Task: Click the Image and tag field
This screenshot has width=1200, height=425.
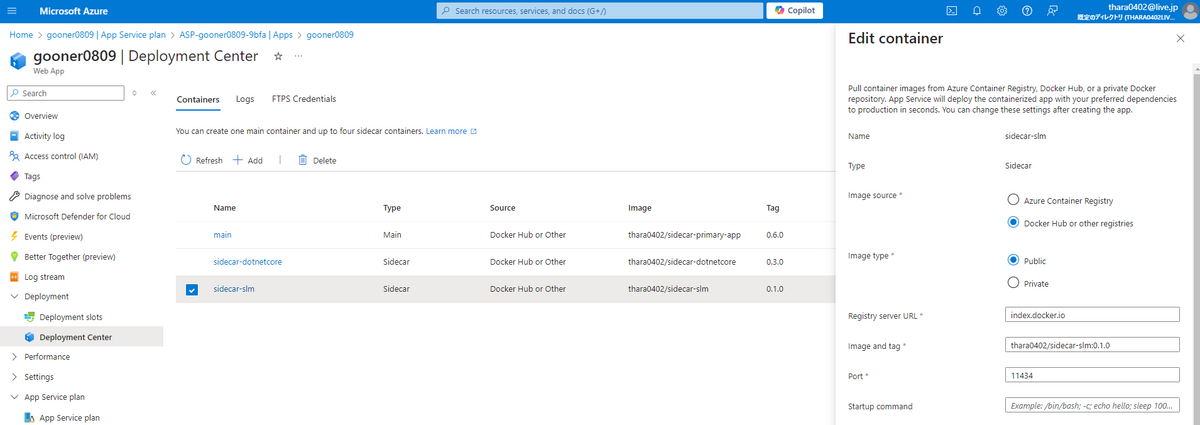Action: [x=1092, y=345]
